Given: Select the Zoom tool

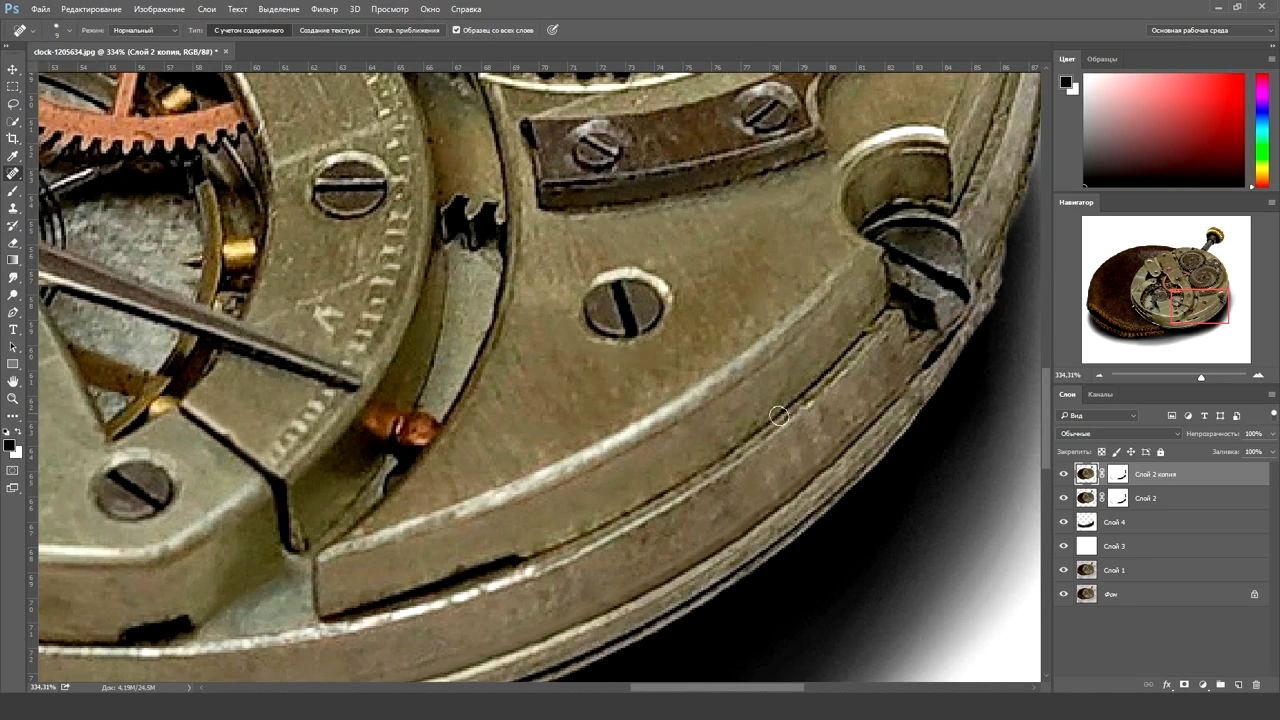Looking at the screenshot, I should pyautogui.click(x=13, y=398).
